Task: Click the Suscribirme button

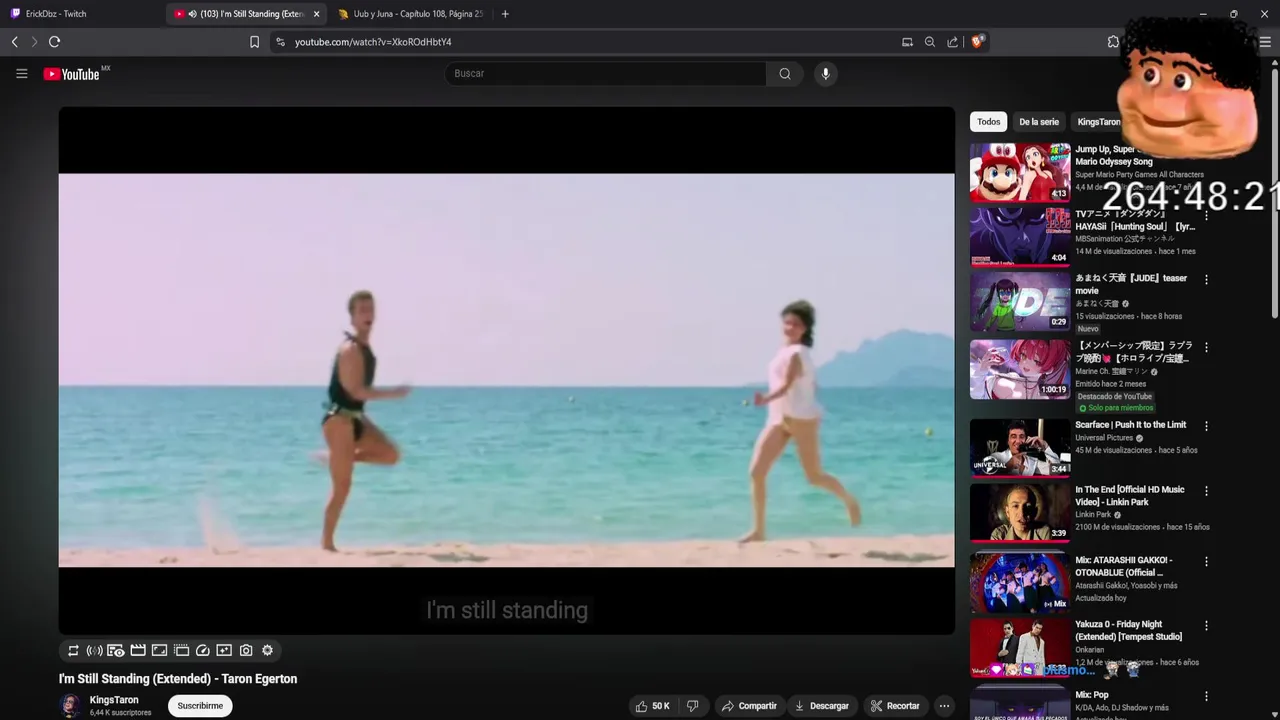Action: click(x=200, y=706)
